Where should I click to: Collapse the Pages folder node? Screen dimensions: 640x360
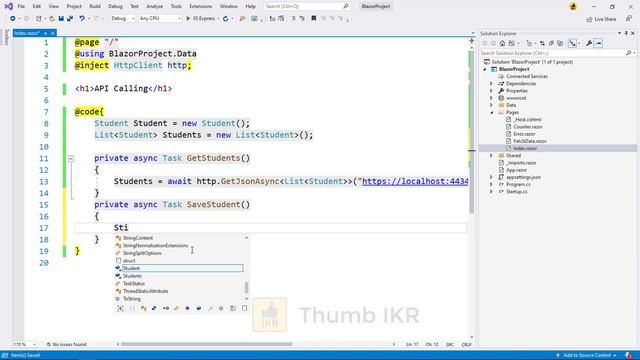[x=492, y=113]
